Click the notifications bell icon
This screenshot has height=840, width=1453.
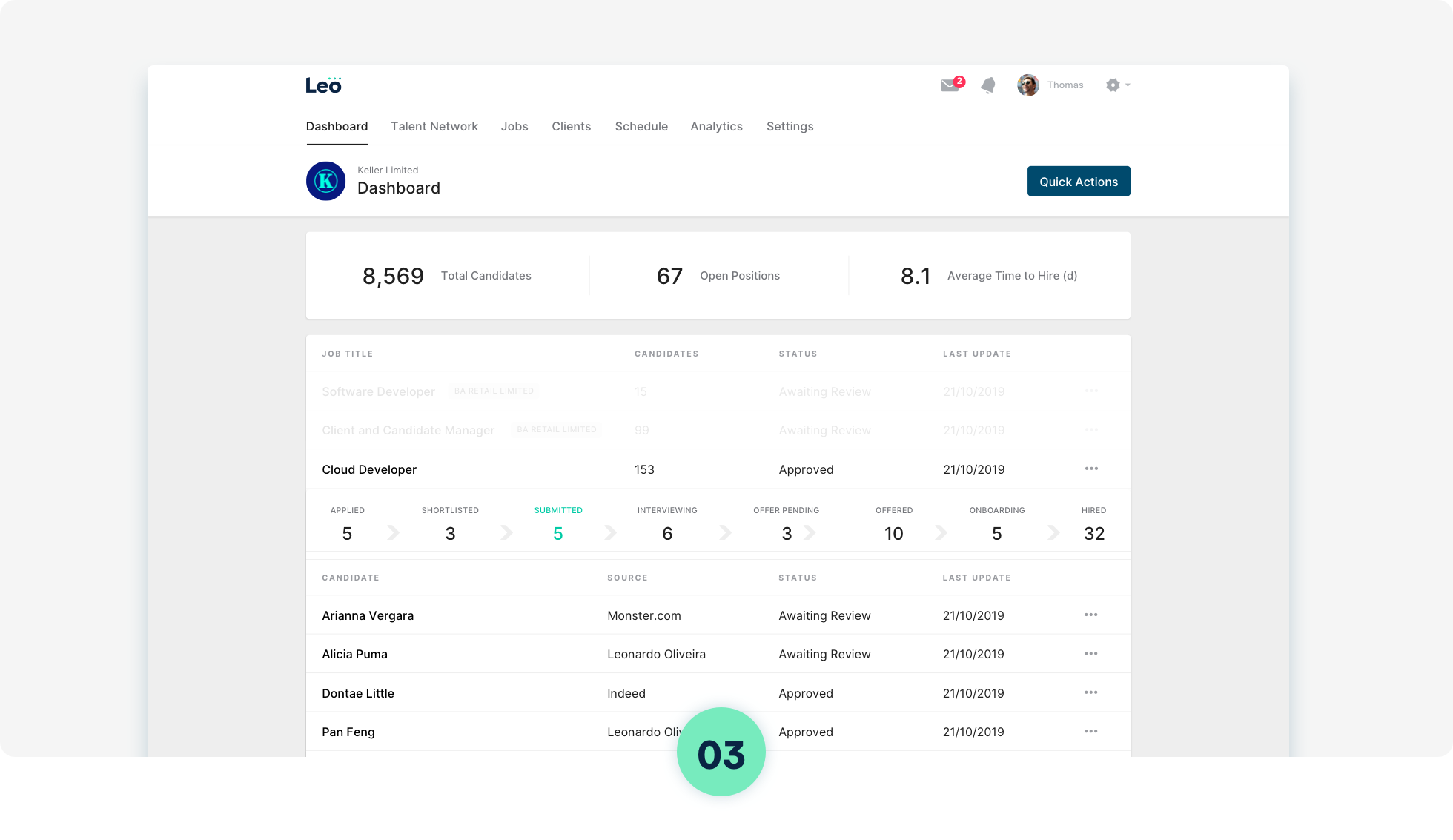pyautogui.click(x=988, y=85)
